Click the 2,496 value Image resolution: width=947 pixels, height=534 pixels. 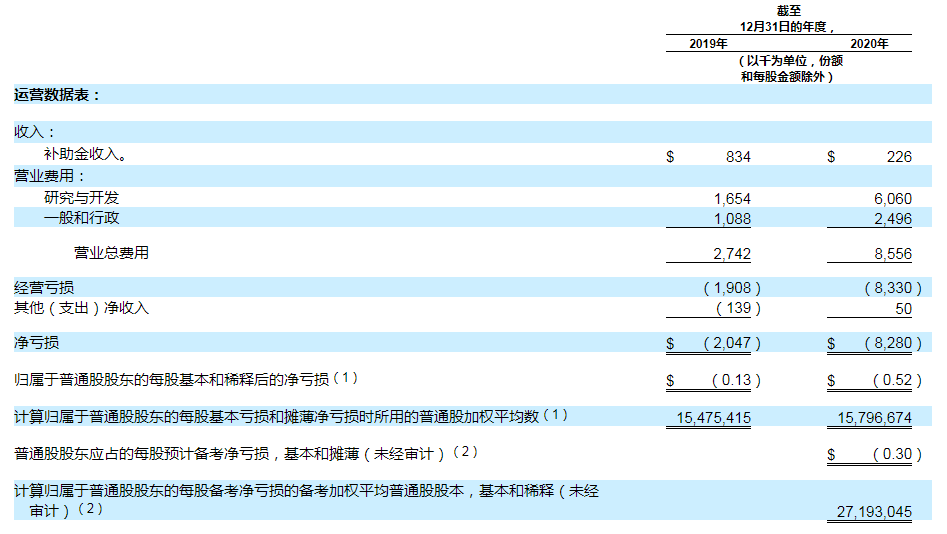[x=893, y=219]
